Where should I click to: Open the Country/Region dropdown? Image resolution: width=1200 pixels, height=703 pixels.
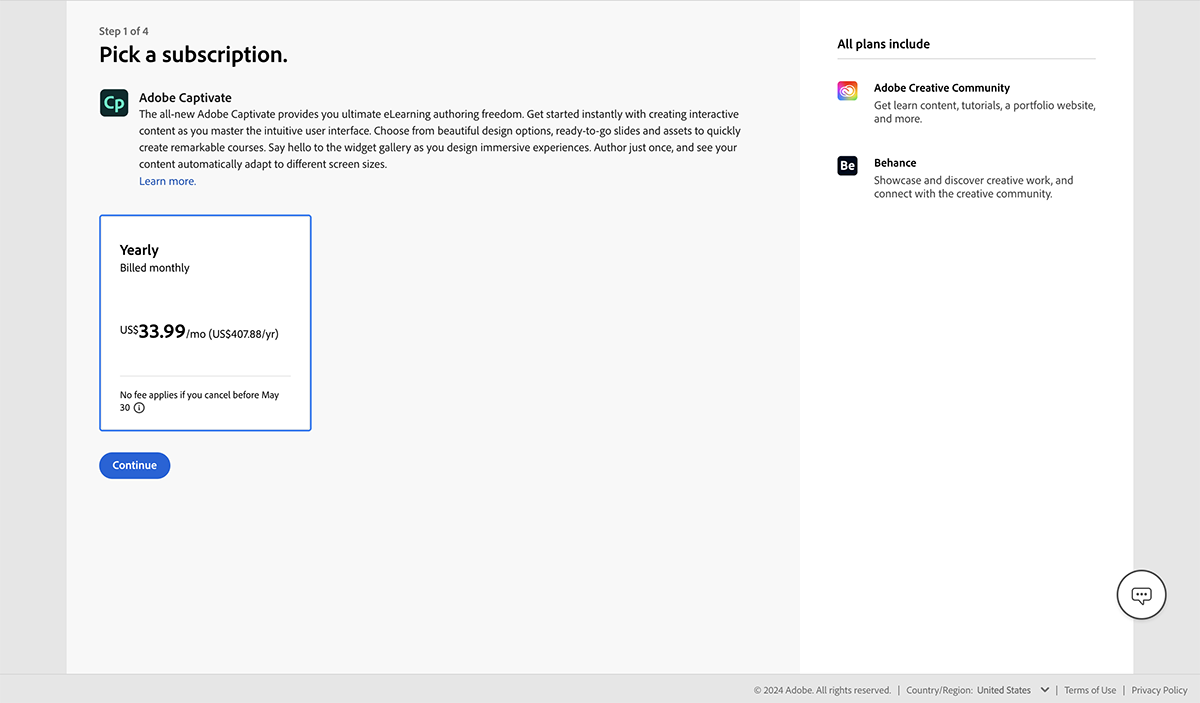(1003, 690)
